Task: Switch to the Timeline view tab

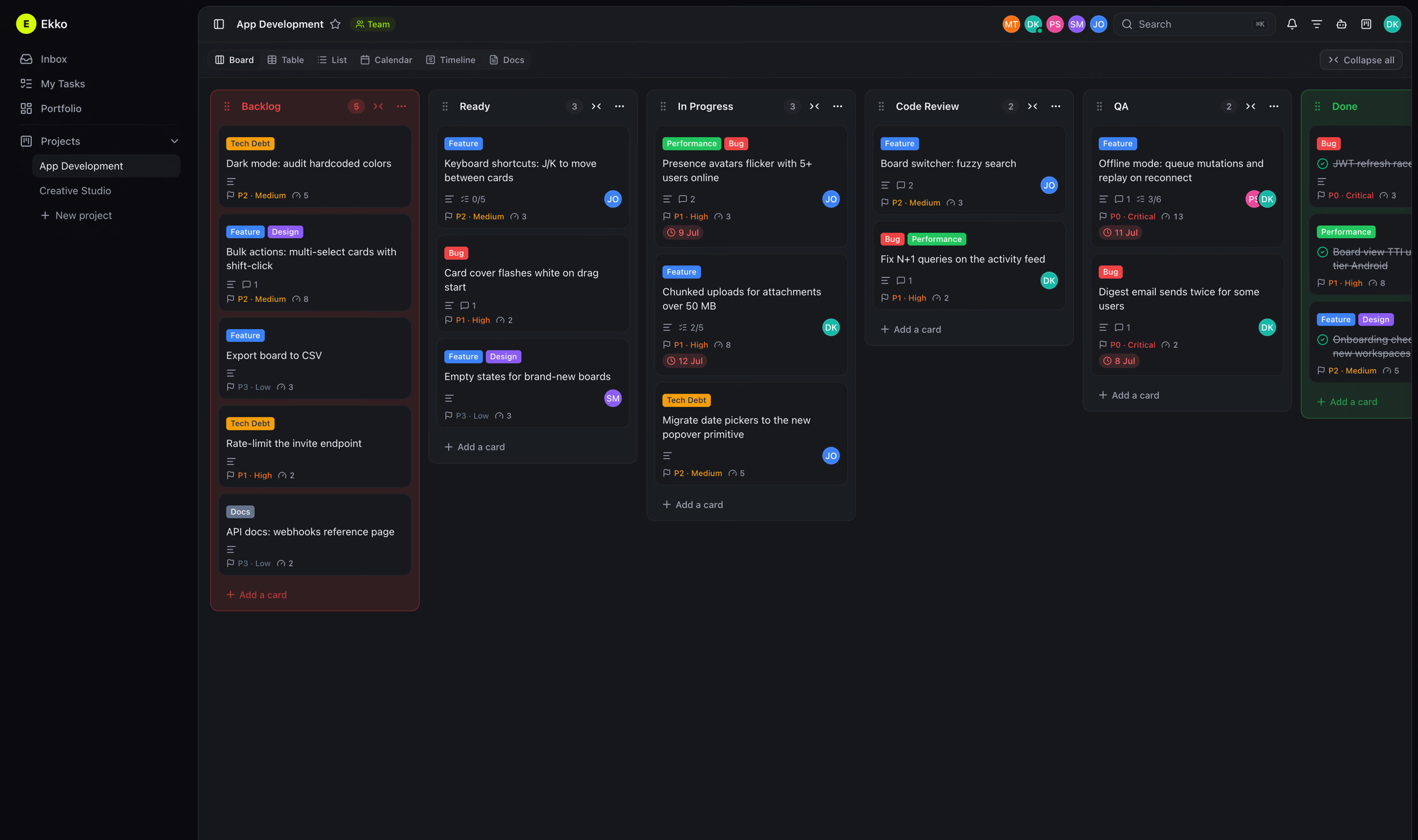Action: tap(451, 60)
